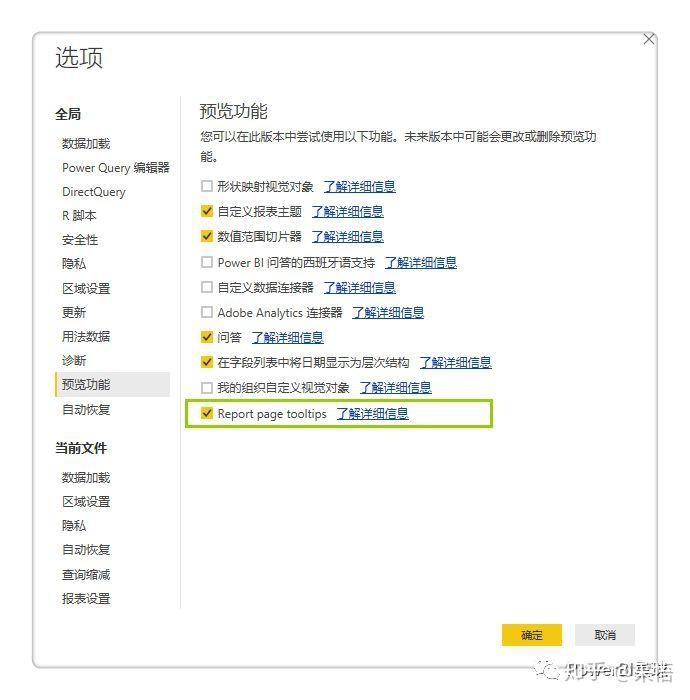Select 数据加载 under 全局
This screenshot has height=700, width=690.
tap(86, 143)
